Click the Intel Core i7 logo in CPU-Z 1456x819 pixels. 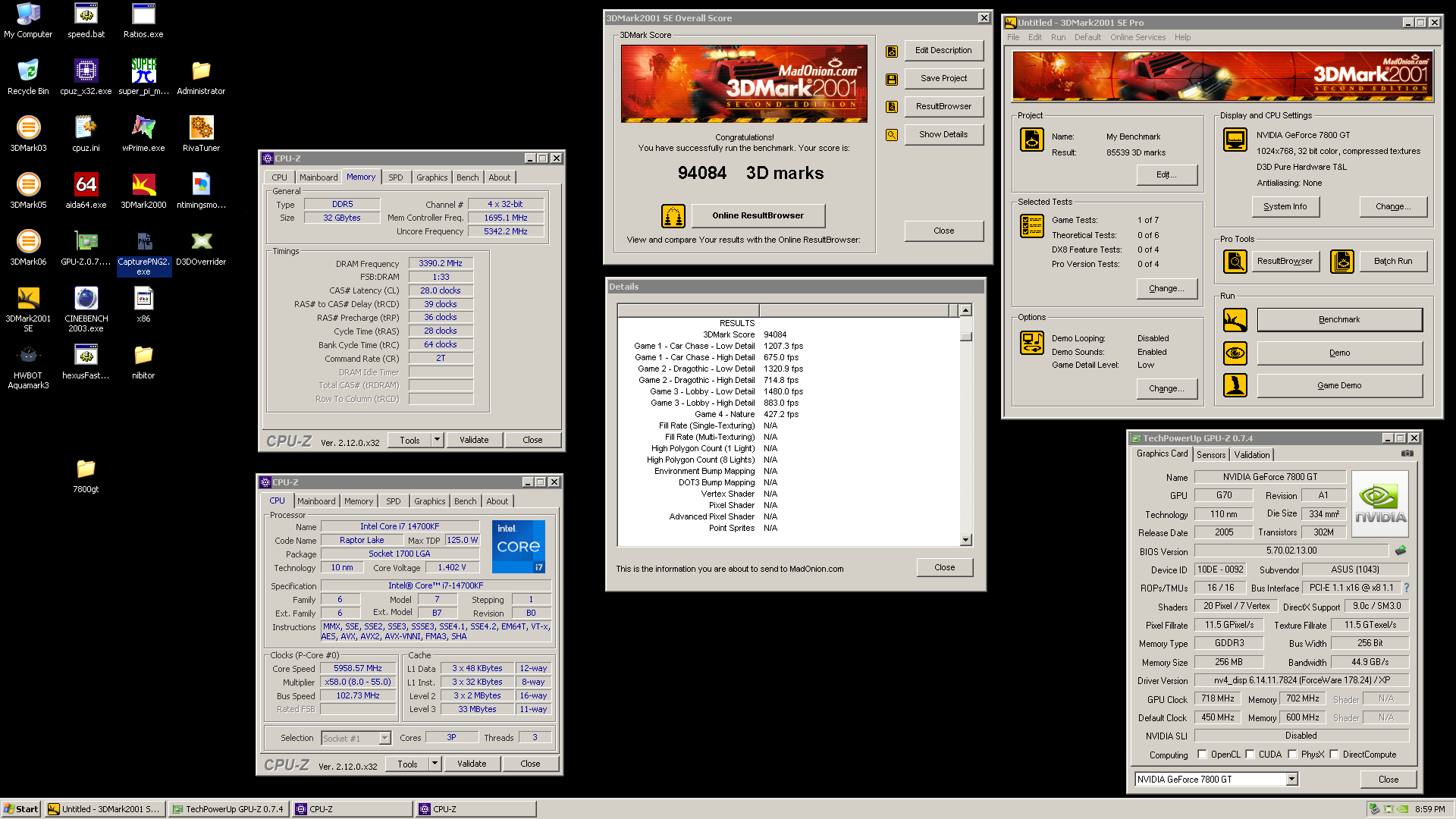(x=519, y=547)
